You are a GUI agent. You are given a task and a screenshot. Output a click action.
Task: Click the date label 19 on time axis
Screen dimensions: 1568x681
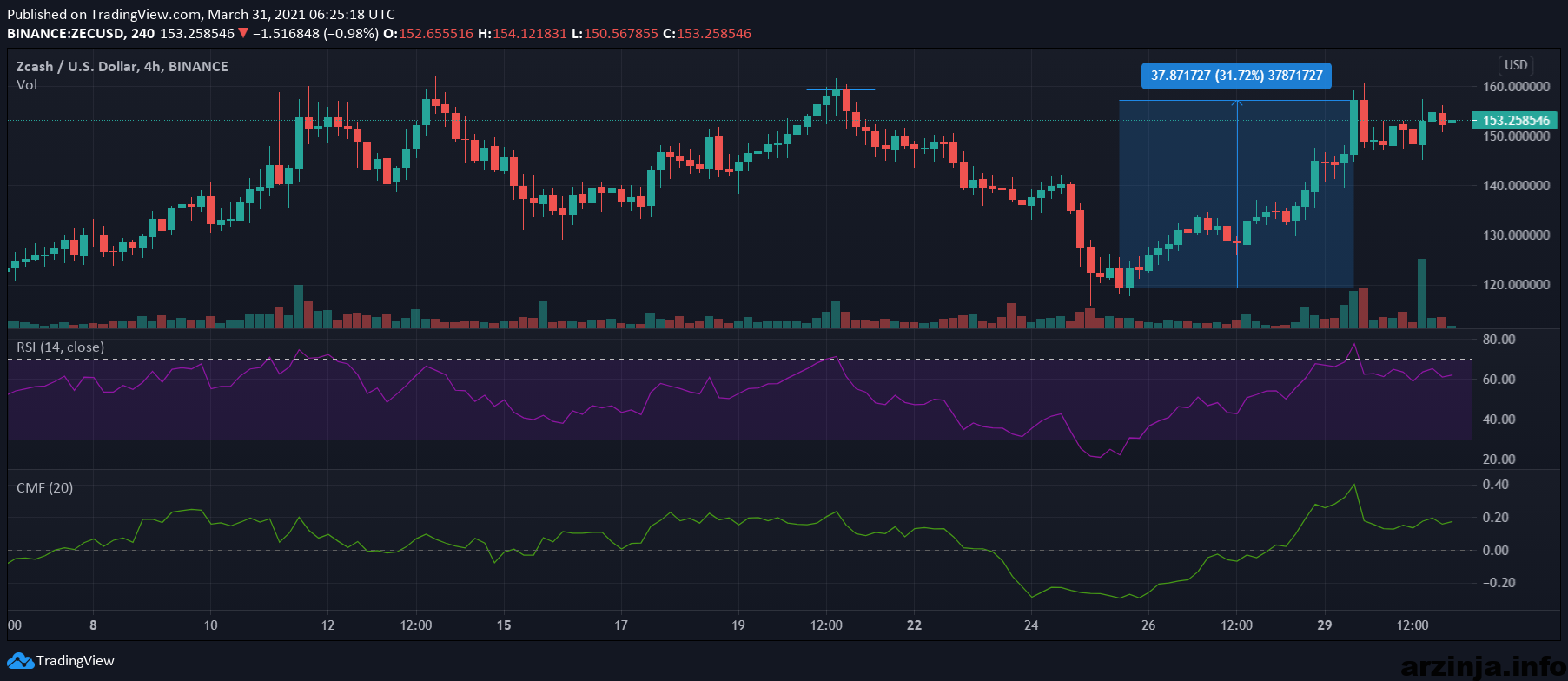coord(738,625)
